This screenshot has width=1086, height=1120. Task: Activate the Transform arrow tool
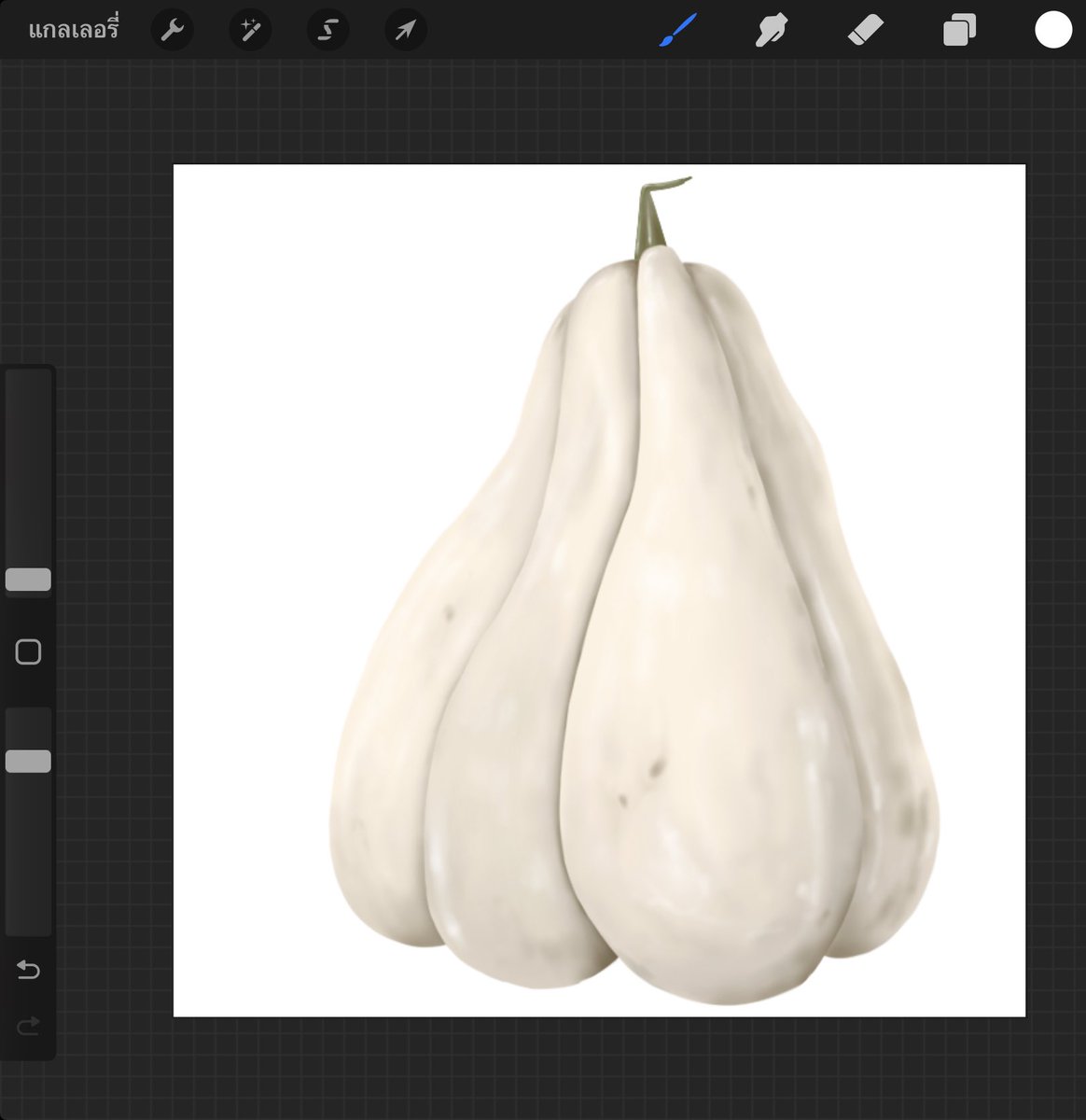406,31
